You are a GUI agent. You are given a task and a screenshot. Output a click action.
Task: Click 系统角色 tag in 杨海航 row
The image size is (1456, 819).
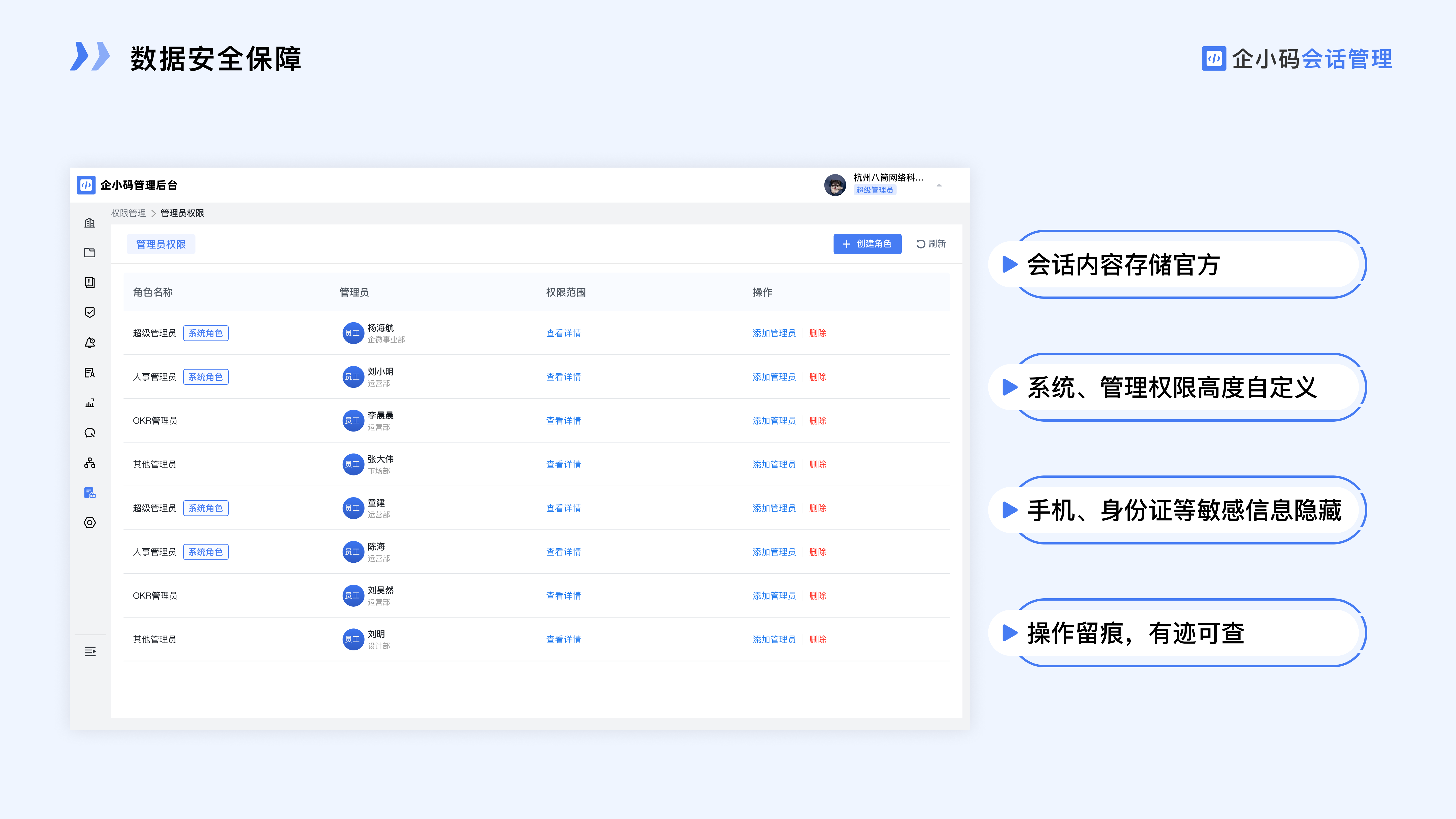206,333
